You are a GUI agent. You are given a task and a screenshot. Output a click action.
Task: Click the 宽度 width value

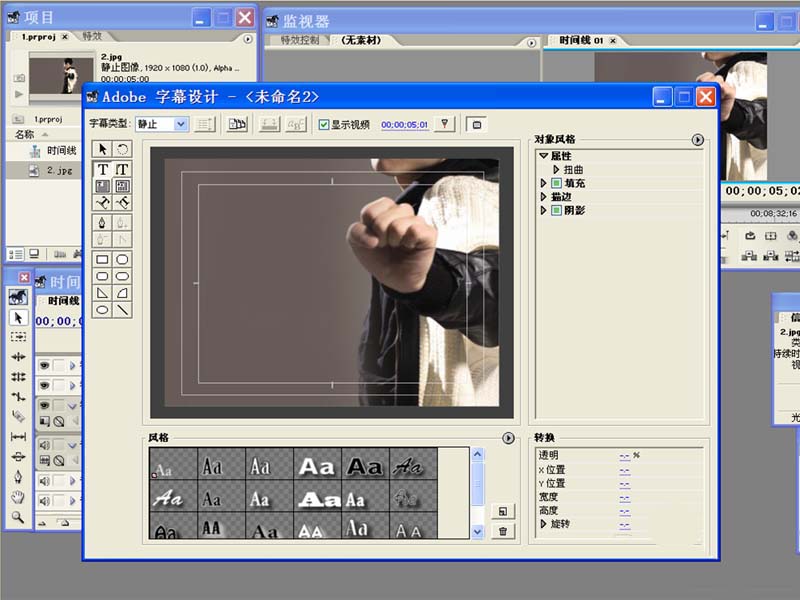click(624, 497)
